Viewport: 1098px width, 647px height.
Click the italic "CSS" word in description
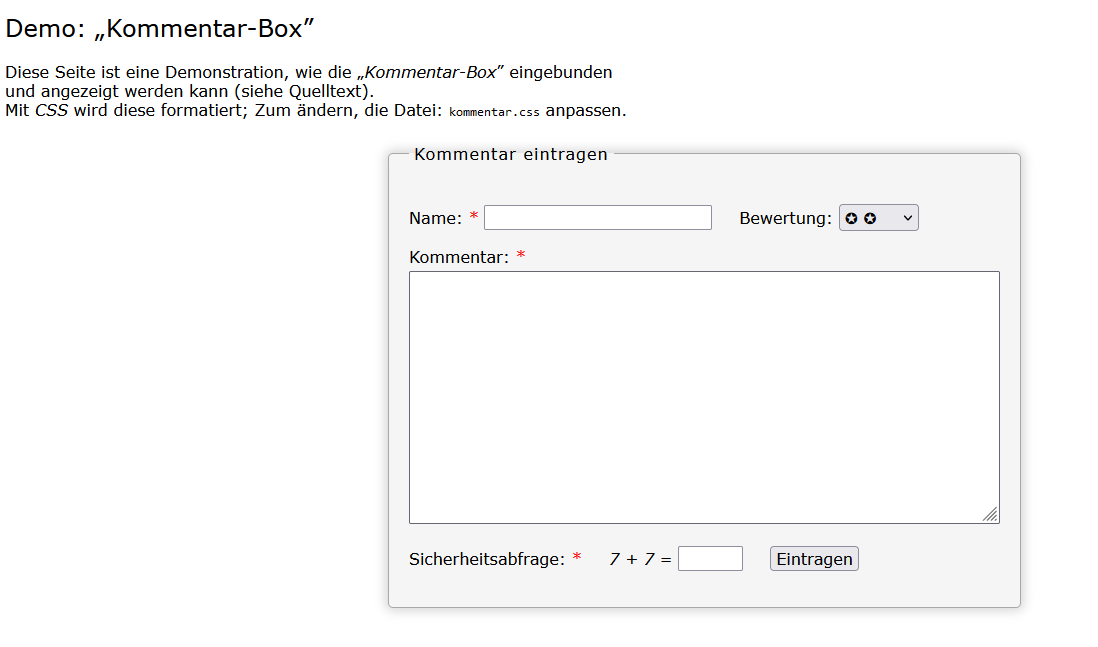(x=52, y=110)
